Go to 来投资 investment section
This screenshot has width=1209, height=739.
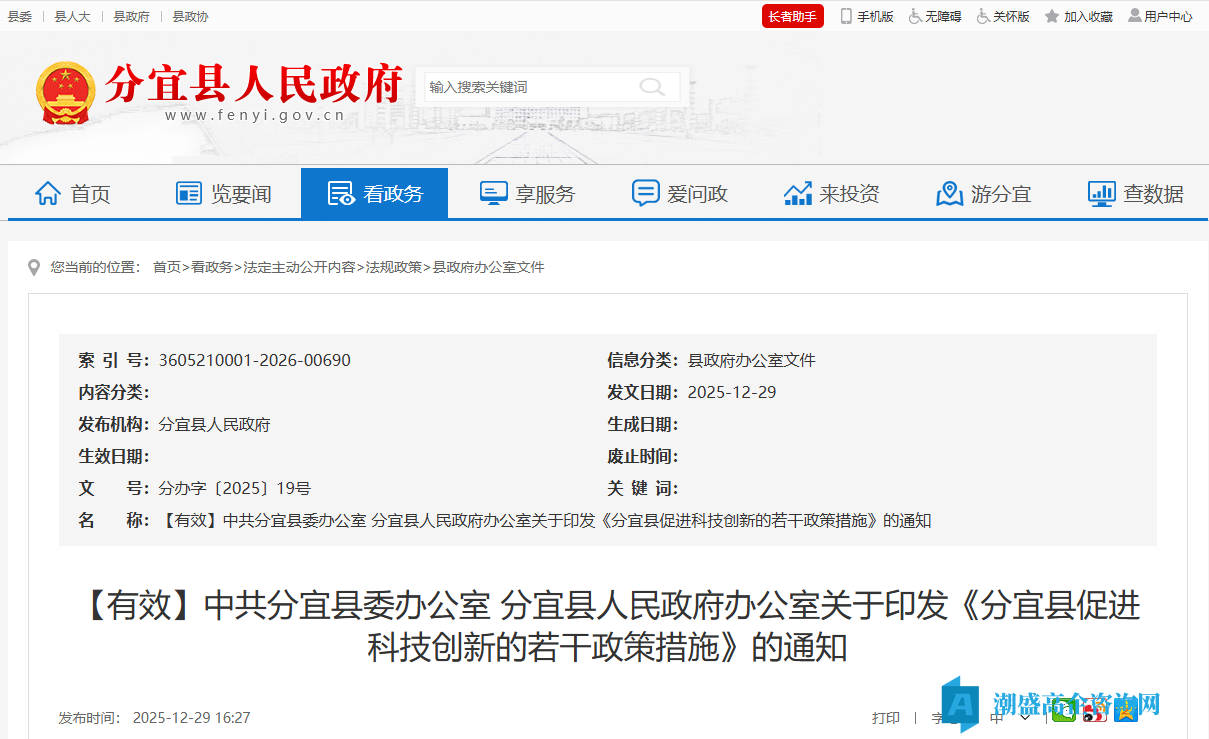tap(832, 193)
